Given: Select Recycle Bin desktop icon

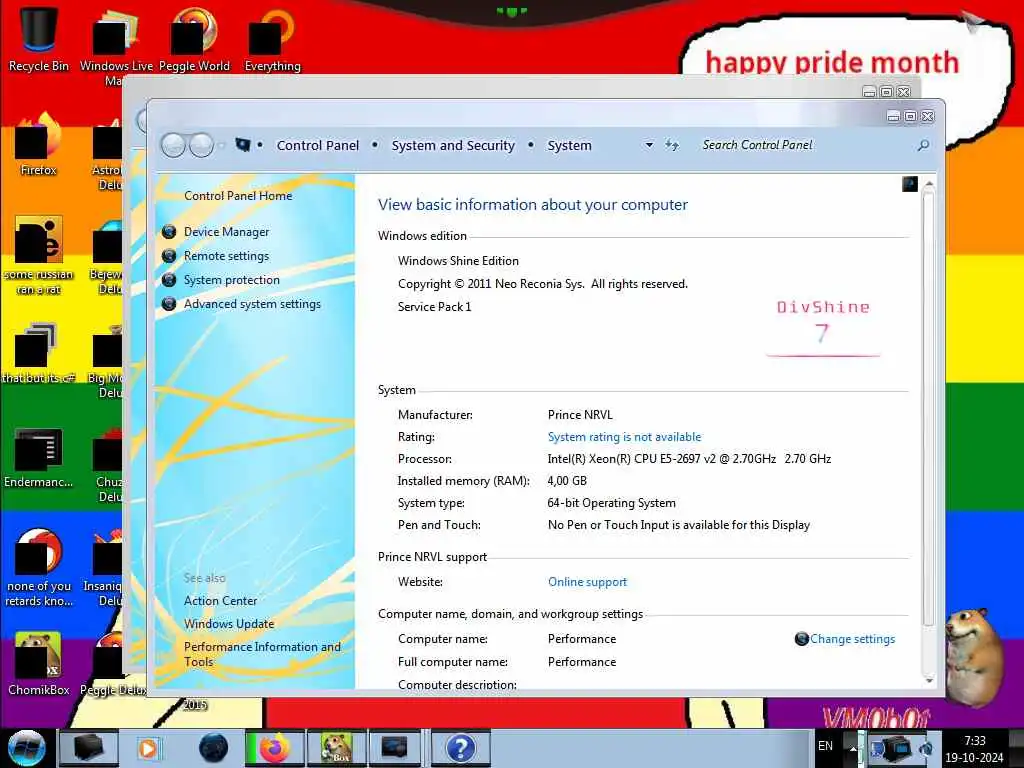Looking at the screenshot, I should click(39, 38).
